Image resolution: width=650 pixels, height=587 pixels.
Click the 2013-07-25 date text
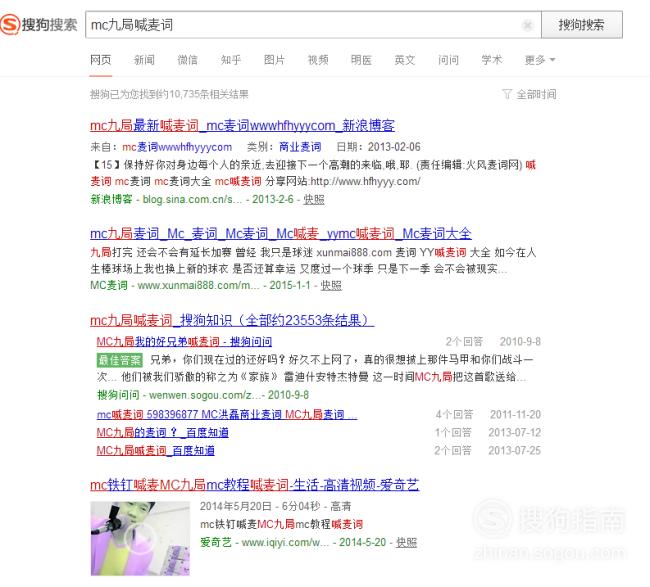[x=515, y=450]
